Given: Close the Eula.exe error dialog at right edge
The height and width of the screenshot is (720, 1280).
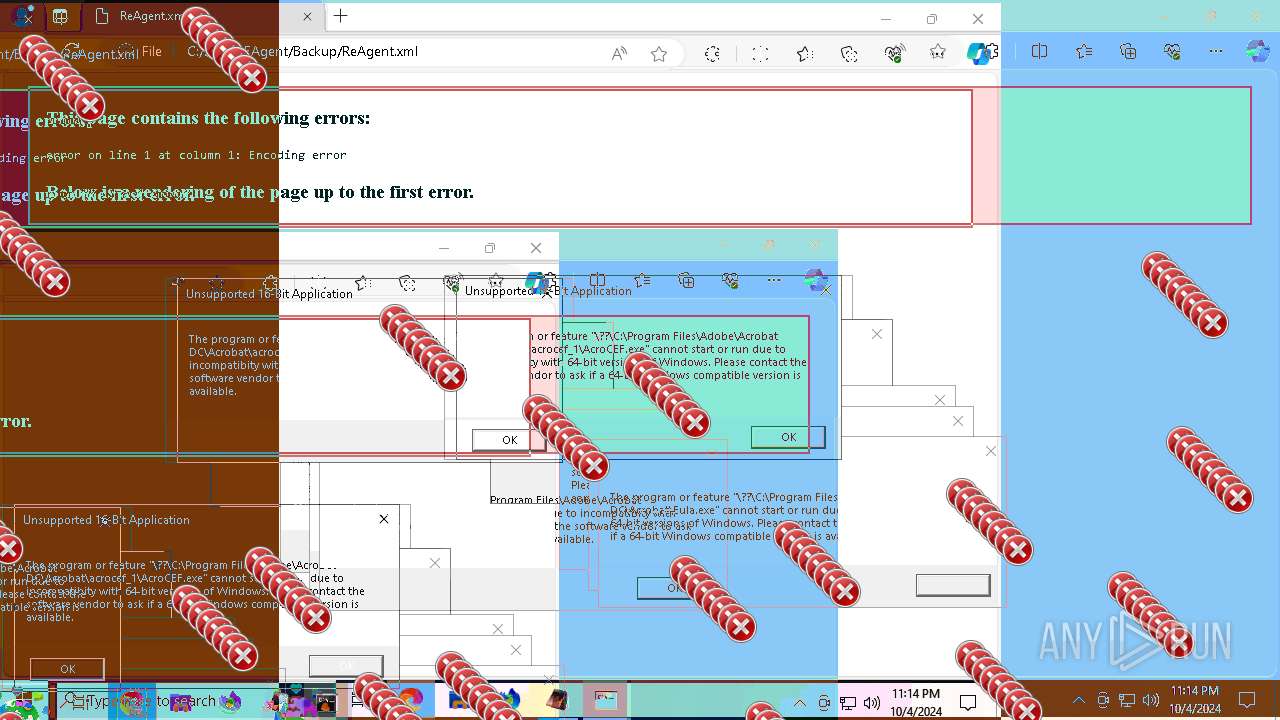Looking at the screenshot, I should [x=990, y=451].
